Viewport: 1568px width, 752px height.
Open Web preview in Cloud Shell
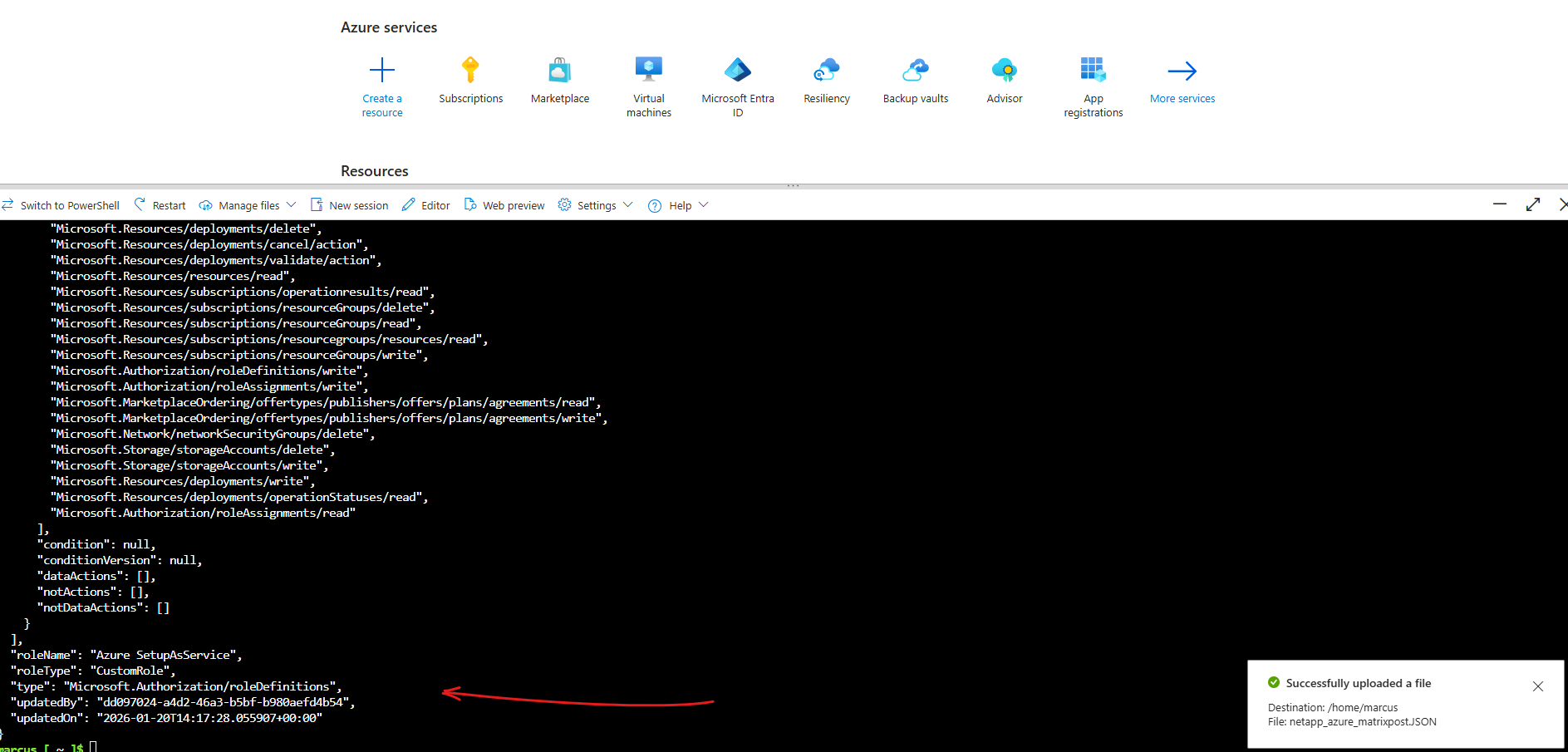click(x=504, y=205)
